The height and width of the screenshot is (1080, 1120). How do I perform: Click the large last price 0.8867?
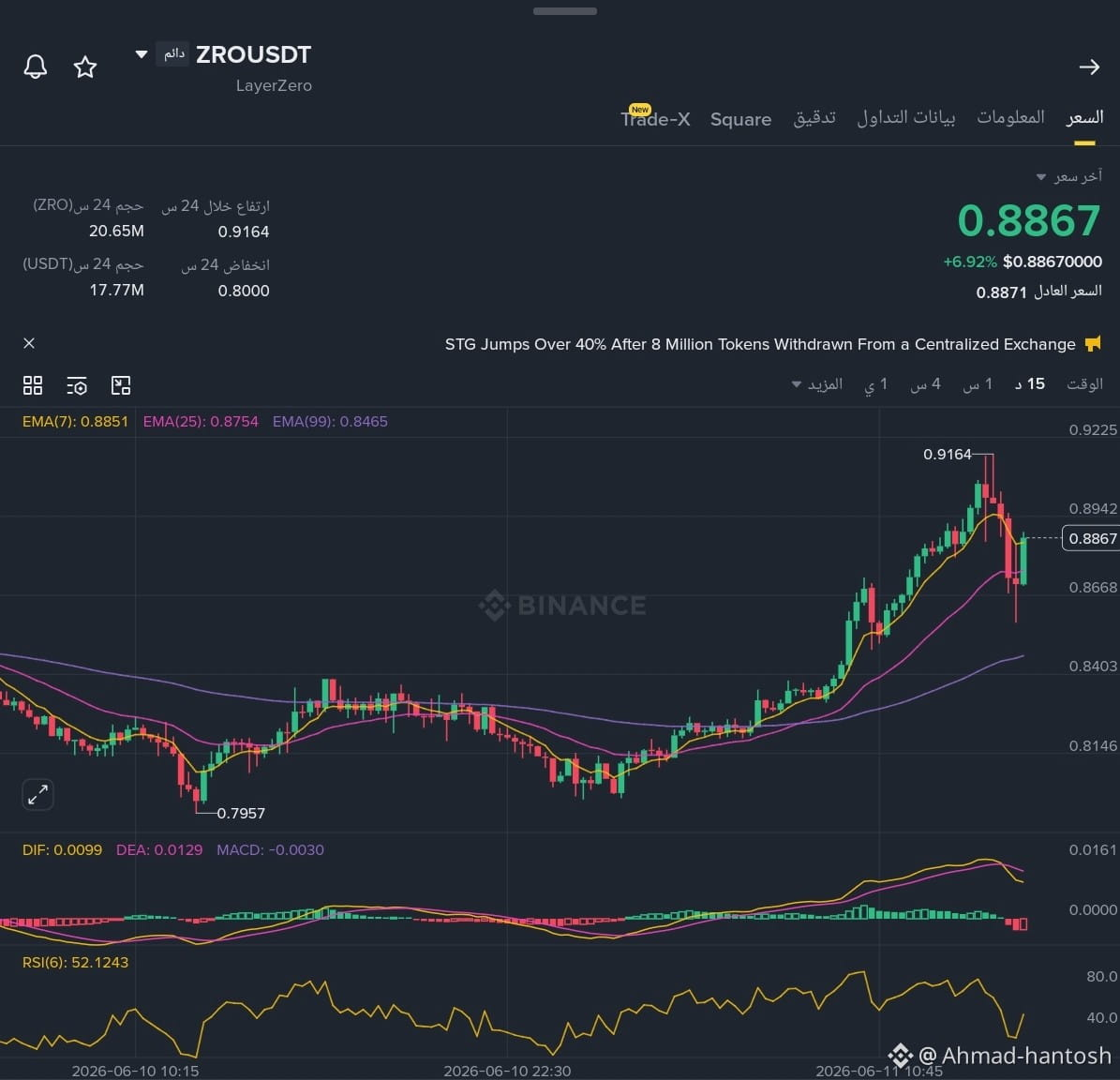point(1028,220)
